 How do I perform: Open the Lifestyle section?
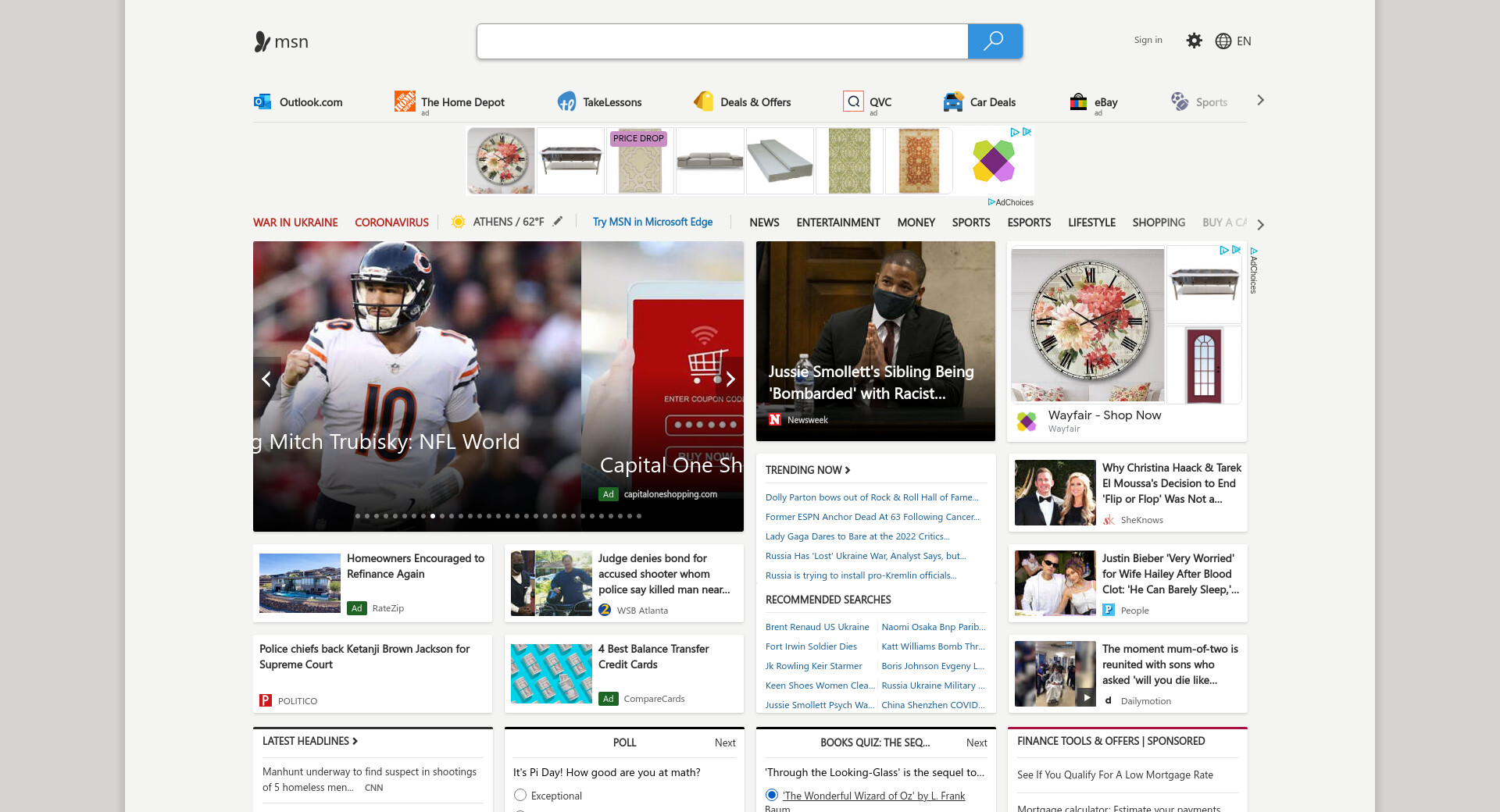click(x=1091, y=223)
